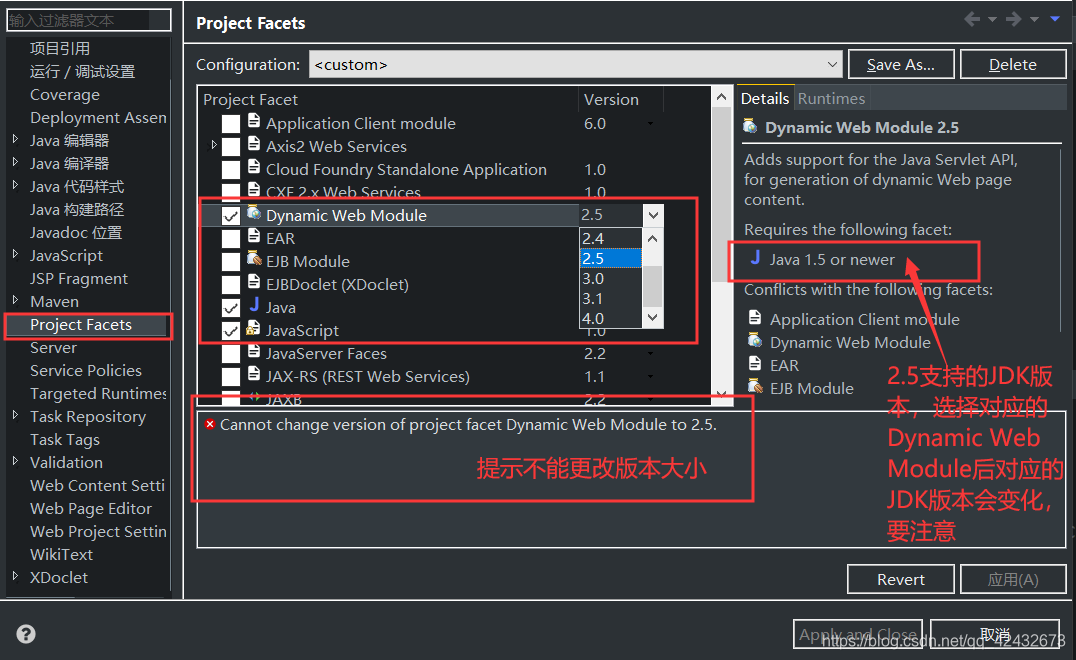Click the Save As... button
The height and width of the screenshot is (660, 1076).
pyautogui.click(x=901, y=64)
